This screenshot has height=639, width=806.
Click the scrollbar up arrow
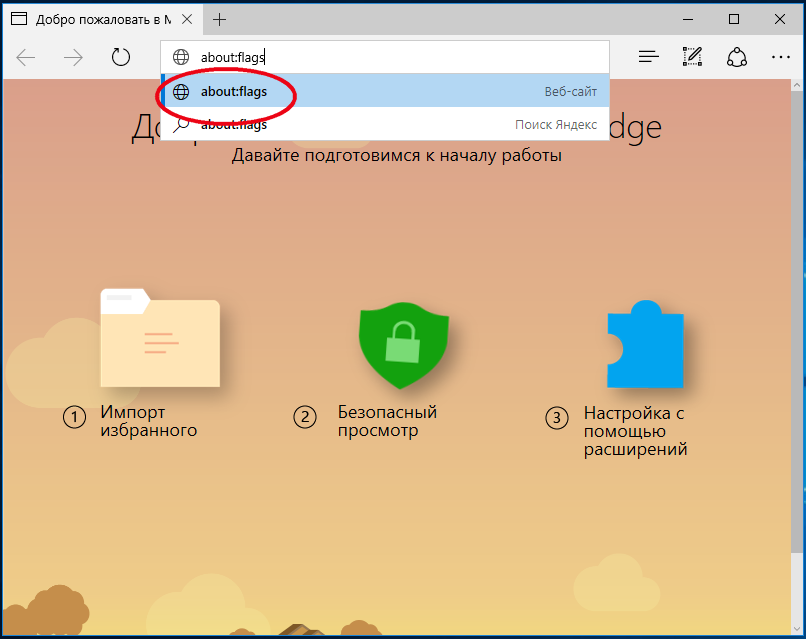point(798,85)
